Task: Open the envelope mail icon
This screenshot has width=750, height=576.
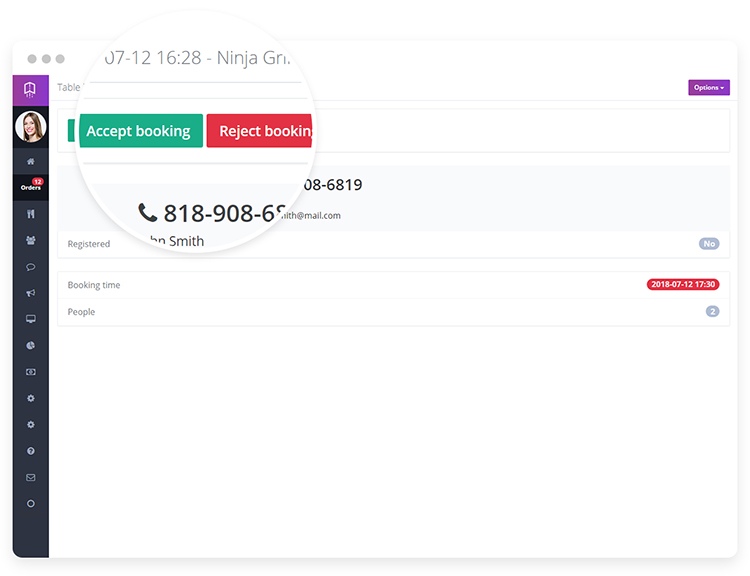Action: 31,477
